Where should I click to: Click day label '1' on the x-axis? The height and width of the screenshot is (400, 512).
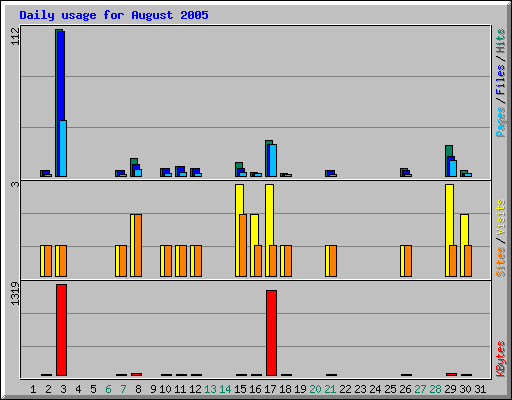(x=33, y=389)
